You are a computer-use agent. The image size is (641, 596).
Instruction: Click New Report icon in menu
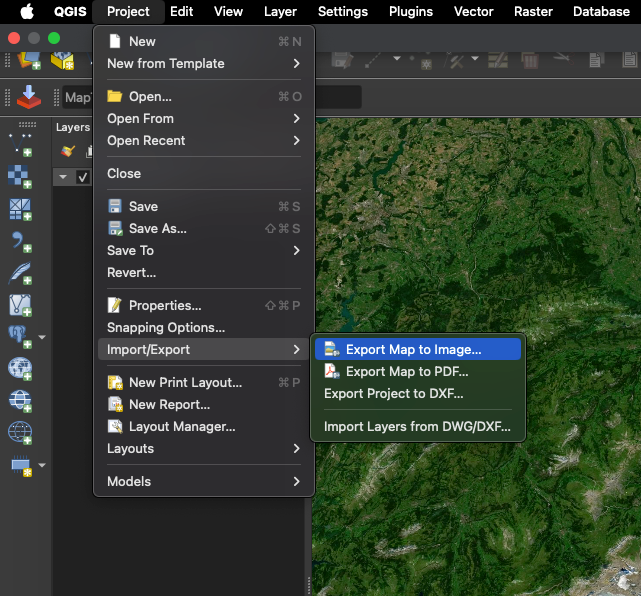[115, 404]
